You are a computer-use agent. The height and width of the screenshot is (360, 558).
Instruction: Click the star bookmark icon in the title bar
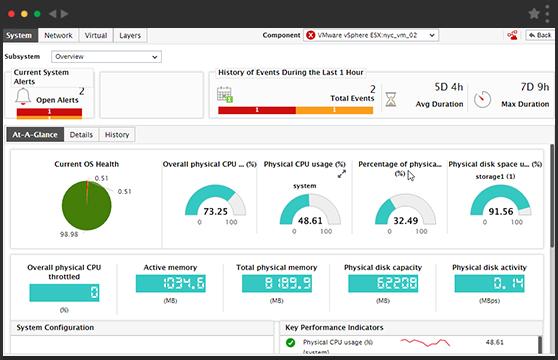[x=534, y=14]
